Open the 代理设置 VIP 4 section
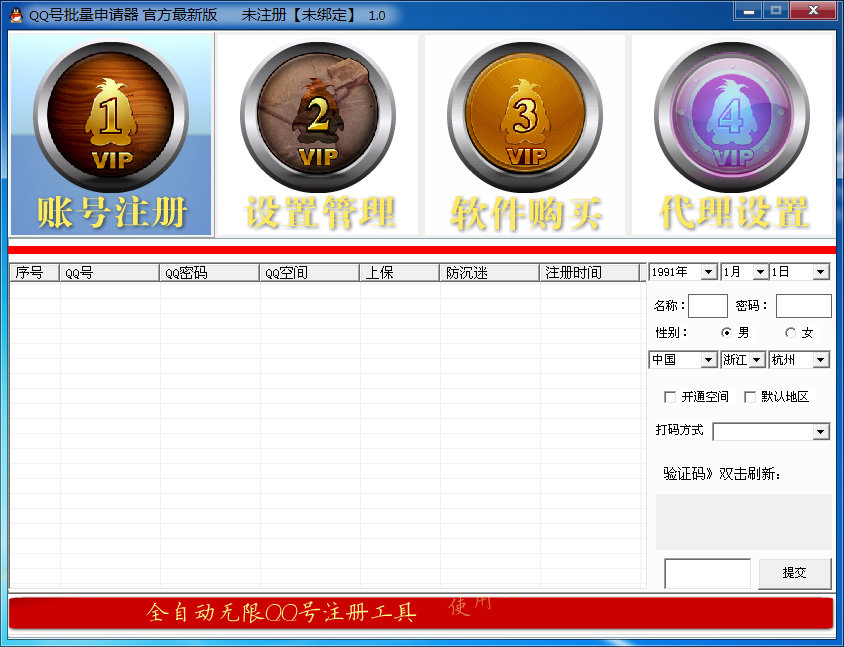 pyautogui.click(x=732, y=135)
